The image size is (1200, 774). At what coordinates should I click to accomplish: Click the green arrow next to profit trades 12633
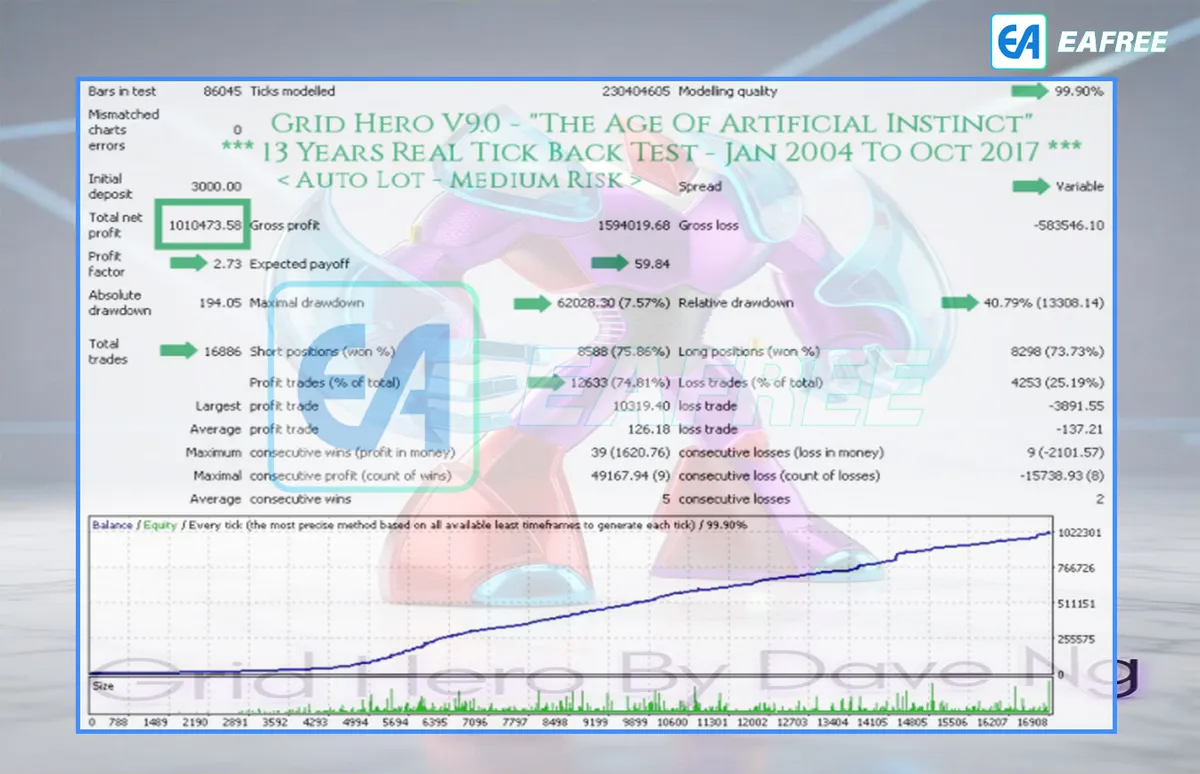tap(546, 381)
